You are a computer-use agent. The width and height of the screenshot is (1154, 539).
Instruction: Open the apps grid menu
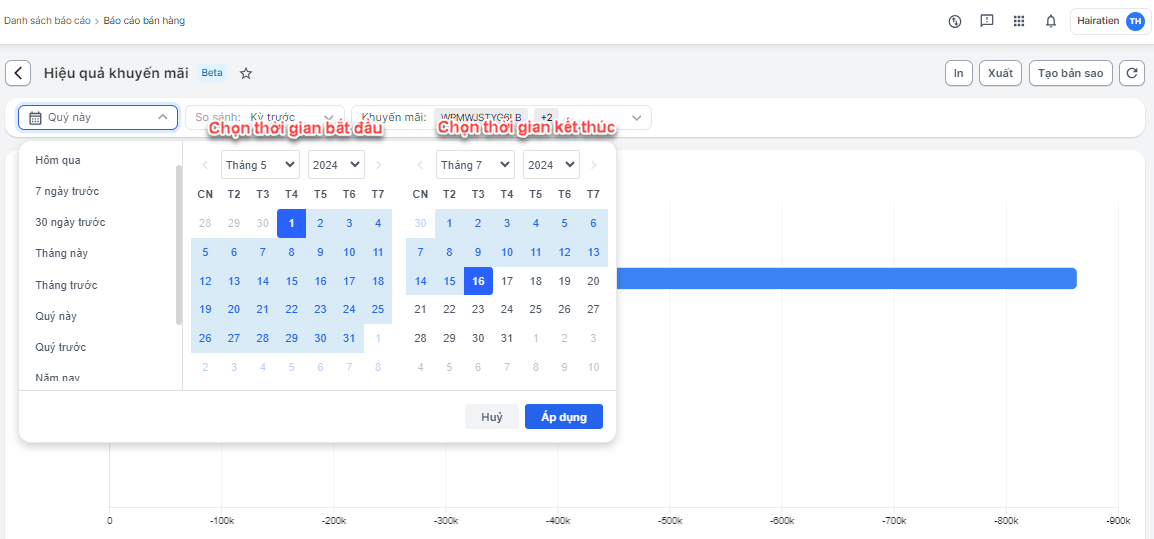pyautogui.click(x=1019, y=21)
